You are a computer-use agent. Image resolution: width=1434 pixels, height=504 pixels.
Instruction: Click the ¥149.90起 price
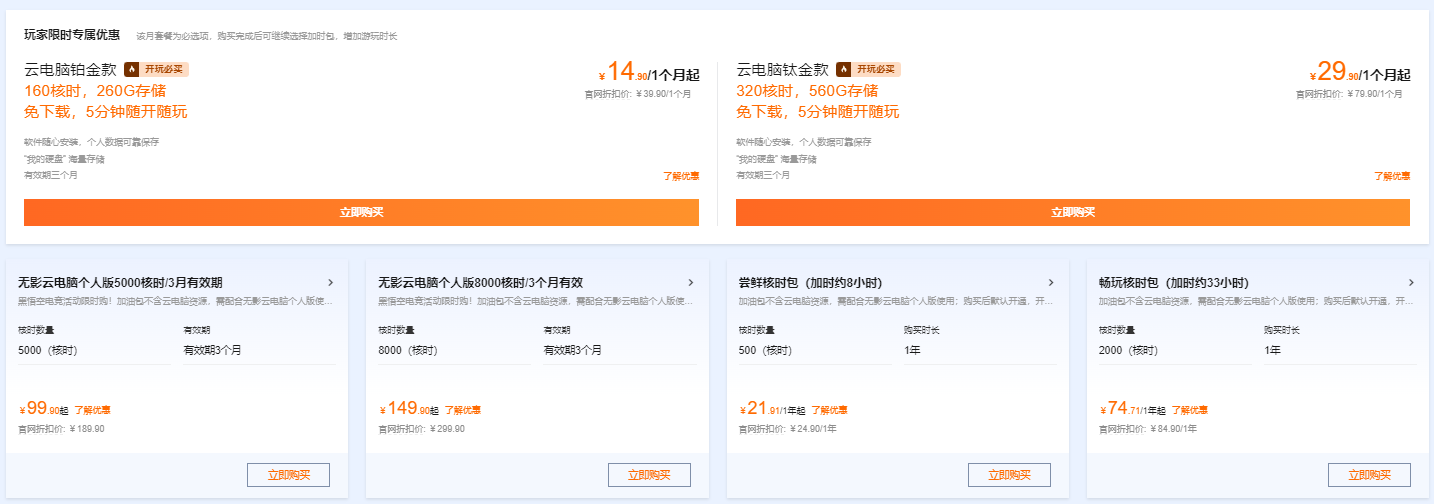point(409,408)
